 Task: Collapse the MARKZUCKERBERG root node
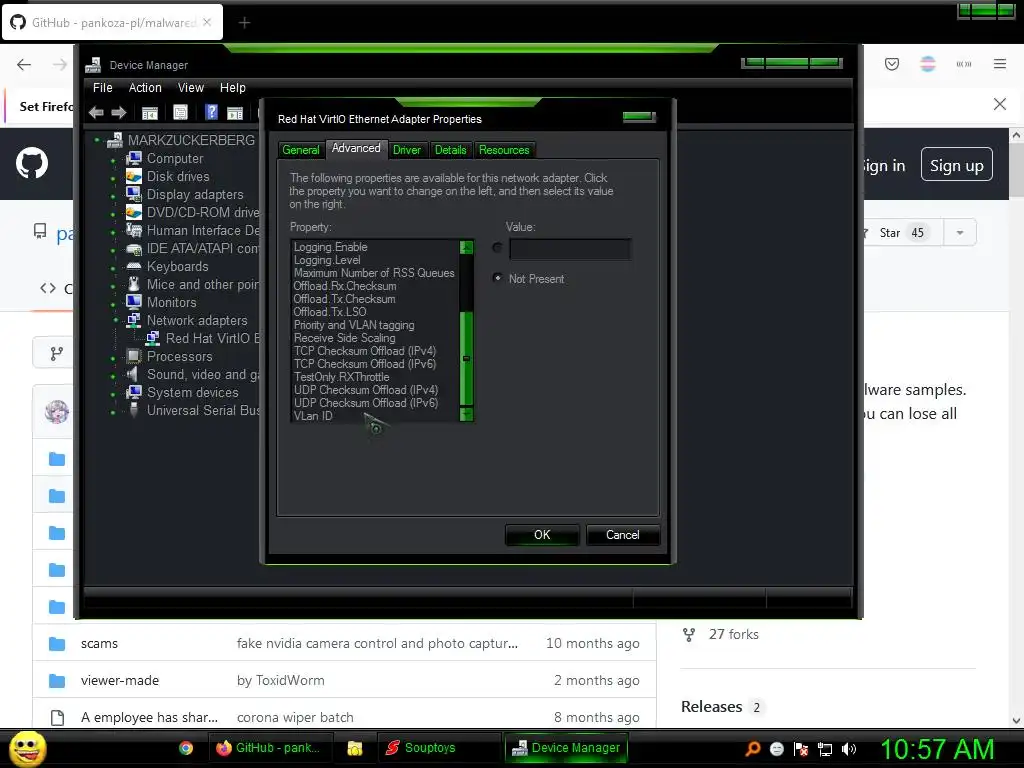(97, 140)
